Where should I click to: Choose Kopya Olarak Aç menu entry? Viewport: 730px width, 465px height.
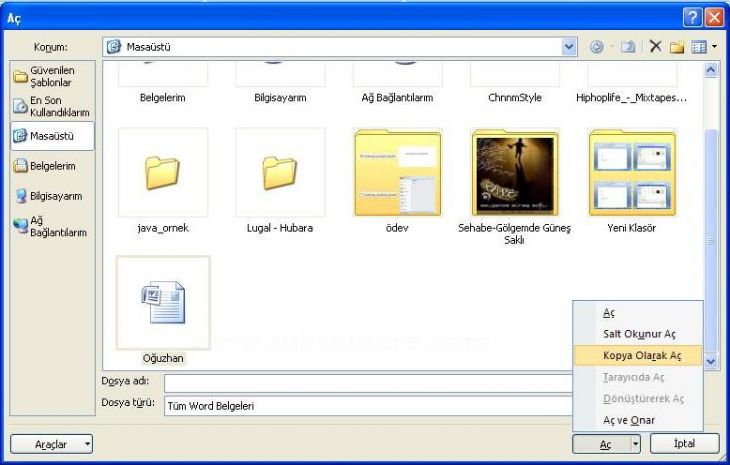[637, 356]
